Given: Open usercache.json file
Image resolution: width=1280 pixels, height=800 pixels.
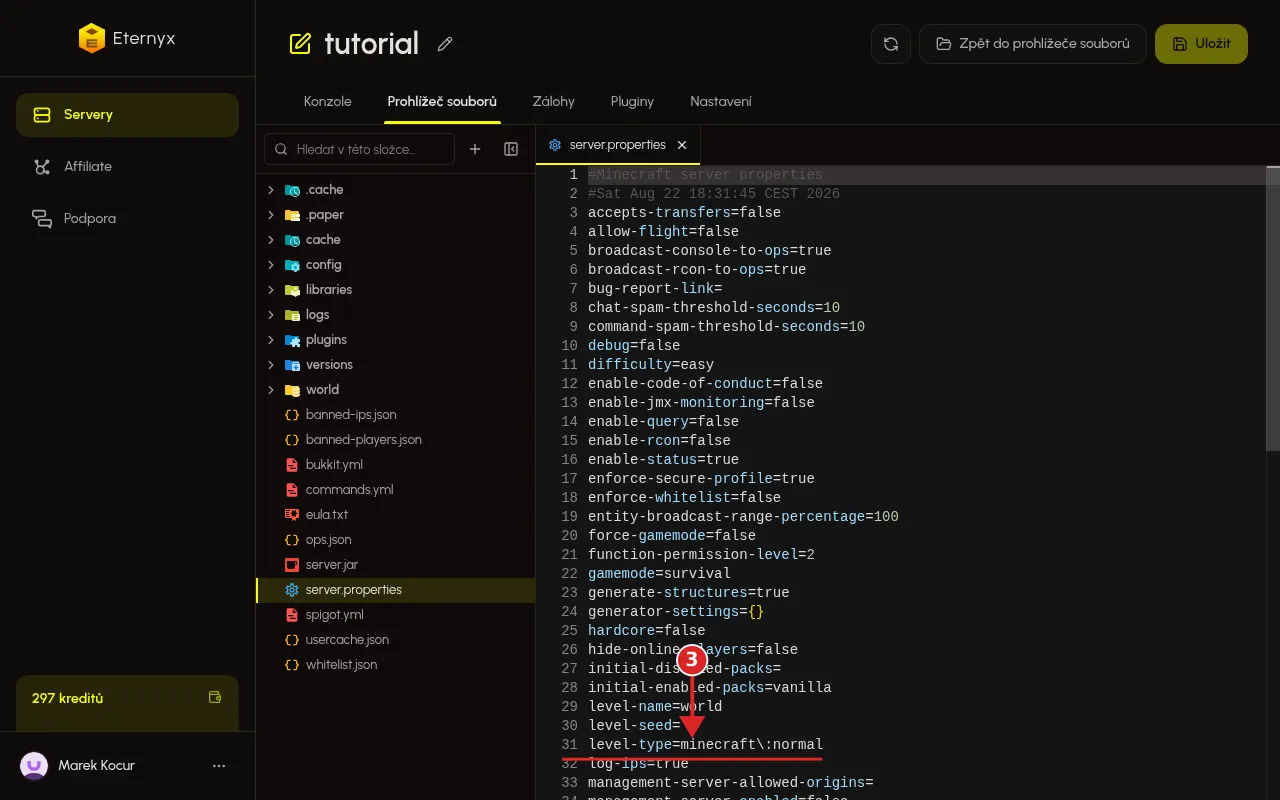Looking at the screenshot, I should coord(396,640).
